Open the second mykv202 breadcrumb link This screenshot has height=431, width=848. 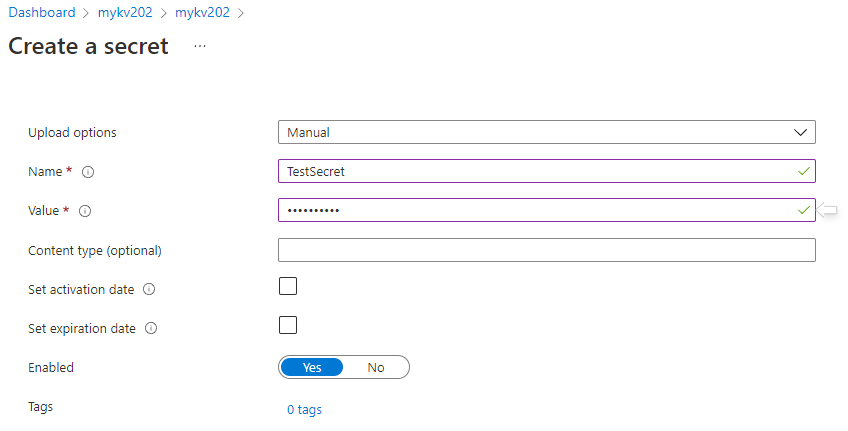pyautogui.click(x=202, y=12)
